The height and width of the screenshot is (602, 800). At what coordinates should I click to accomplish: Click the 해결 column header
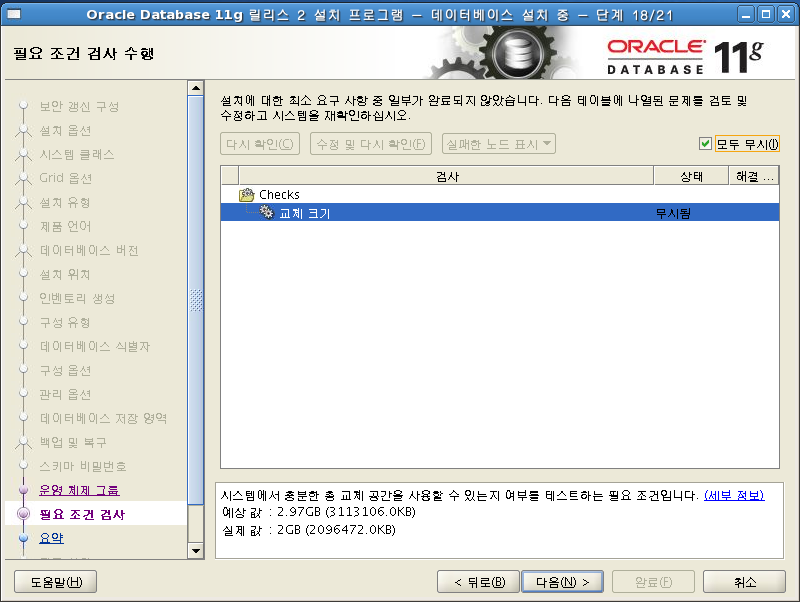click(754, 176)
